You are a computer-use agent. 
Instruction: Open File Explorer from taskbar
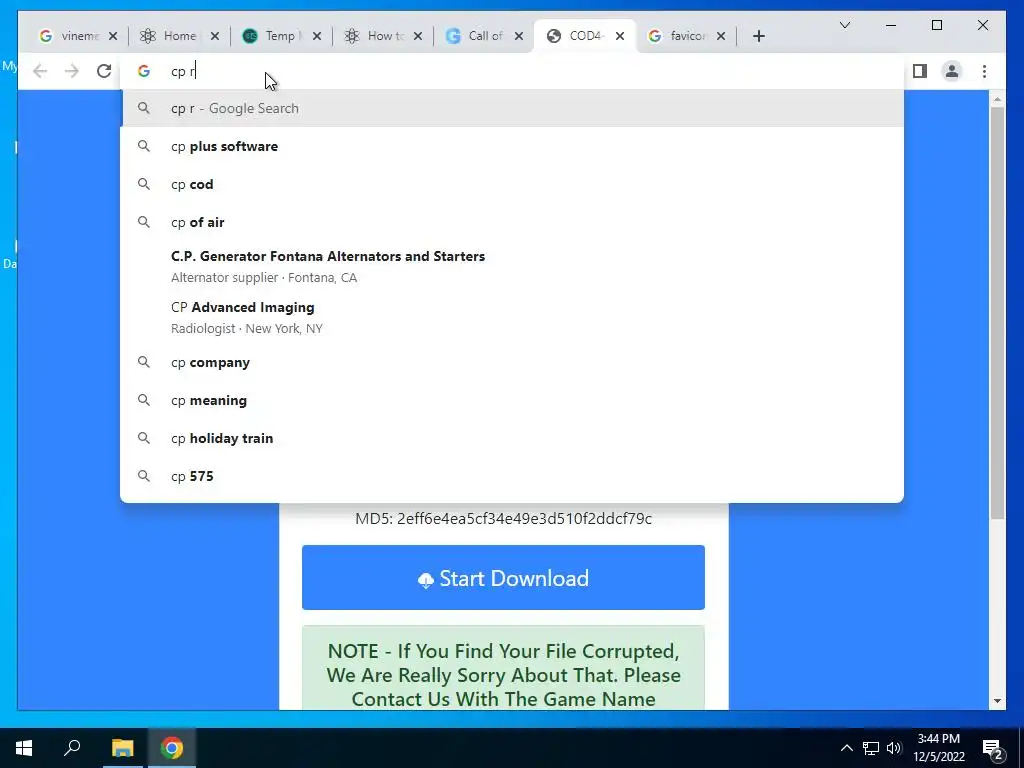(x=122, y=748)
